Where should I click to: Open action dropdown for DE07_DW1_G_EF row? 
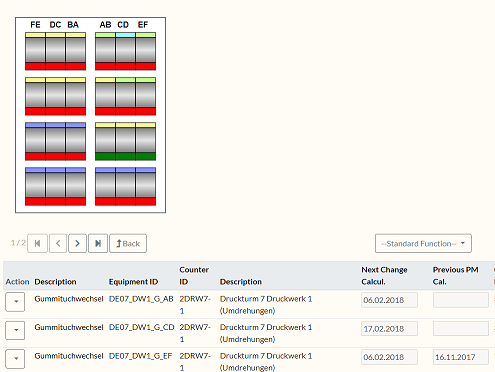click(x=15, y=359)
